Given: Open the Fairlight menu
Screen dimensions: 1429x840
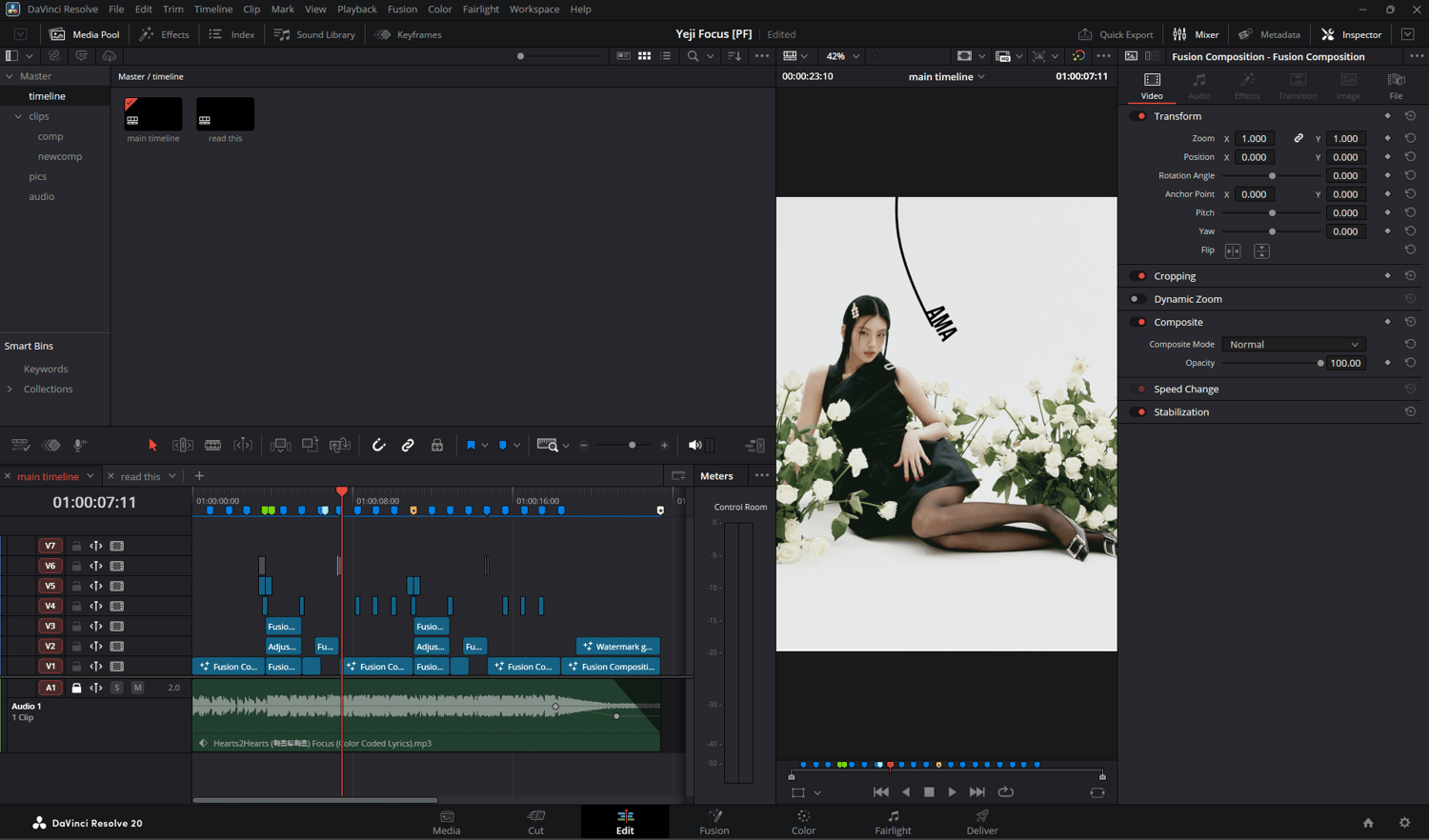Looking at the screenshot, I should (x=480, y=9).
